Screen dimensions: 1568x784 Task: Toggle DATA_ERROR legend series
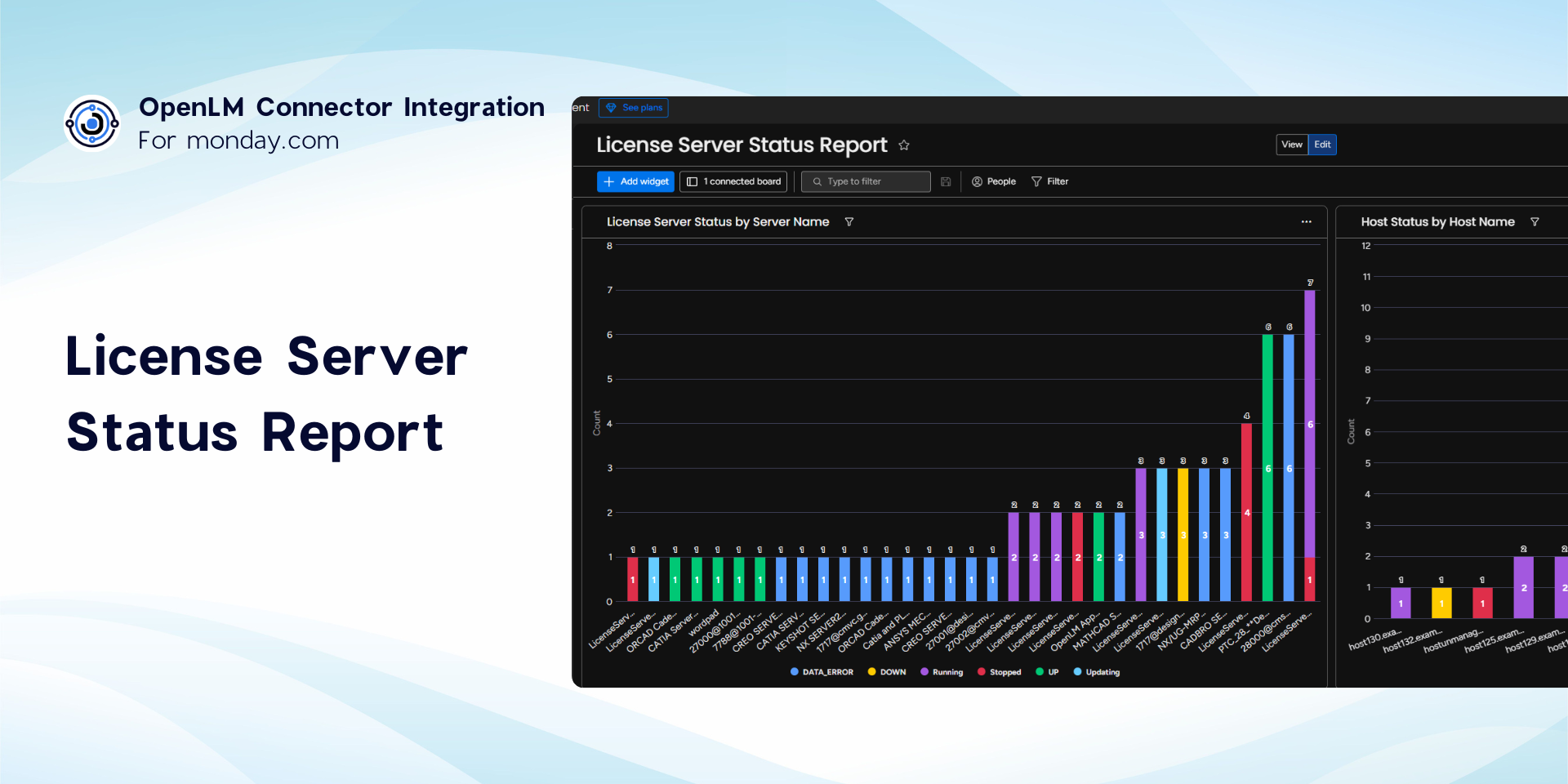(822, 672)
